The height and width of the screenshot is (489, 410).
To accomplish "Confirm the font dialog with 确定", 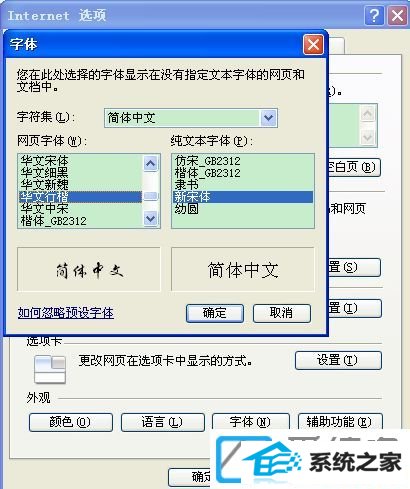I will (x=215, y=313).
